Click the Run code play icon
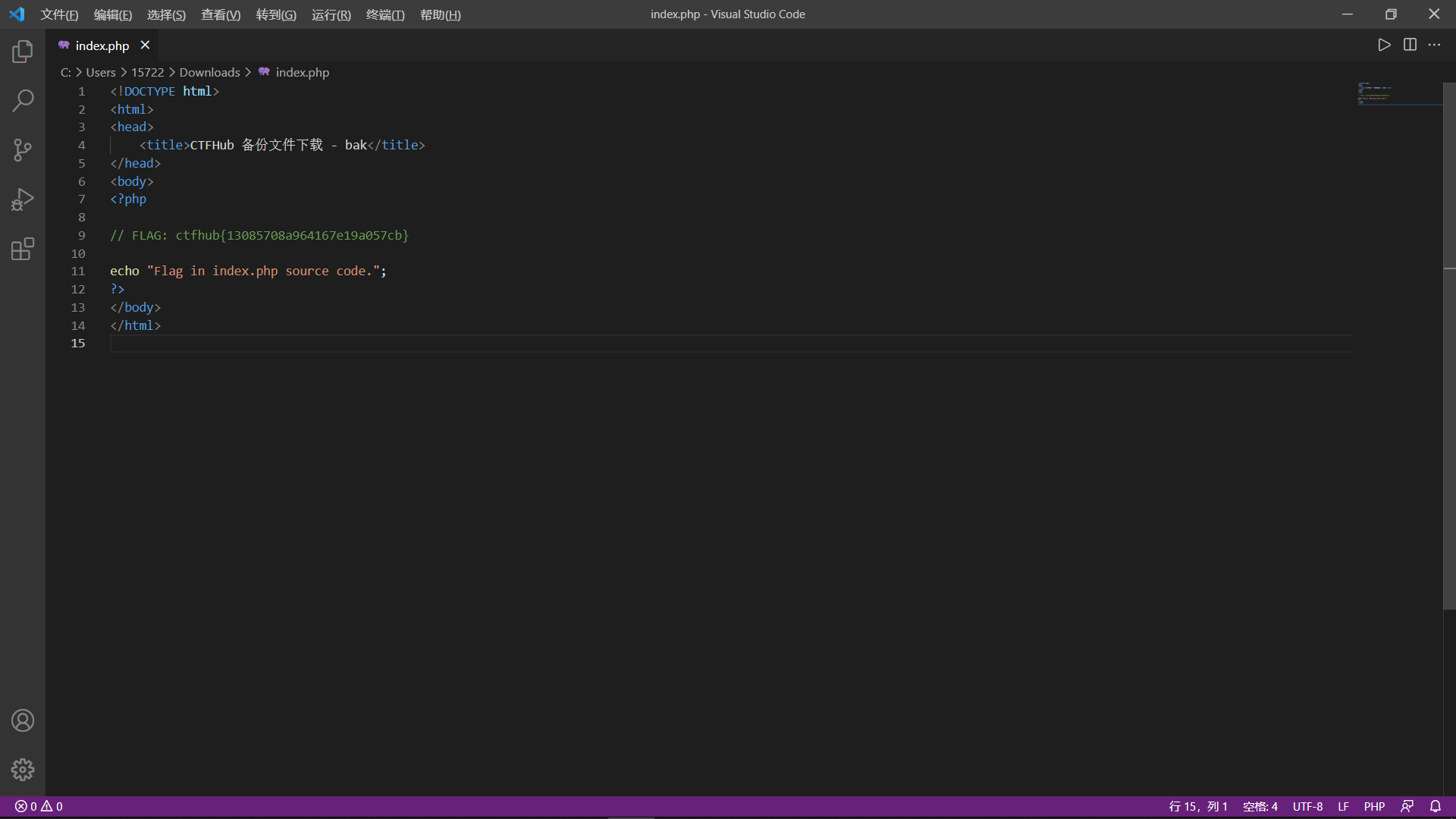The height and width of the screenshot is (819, 1456). click(1384, 45)
